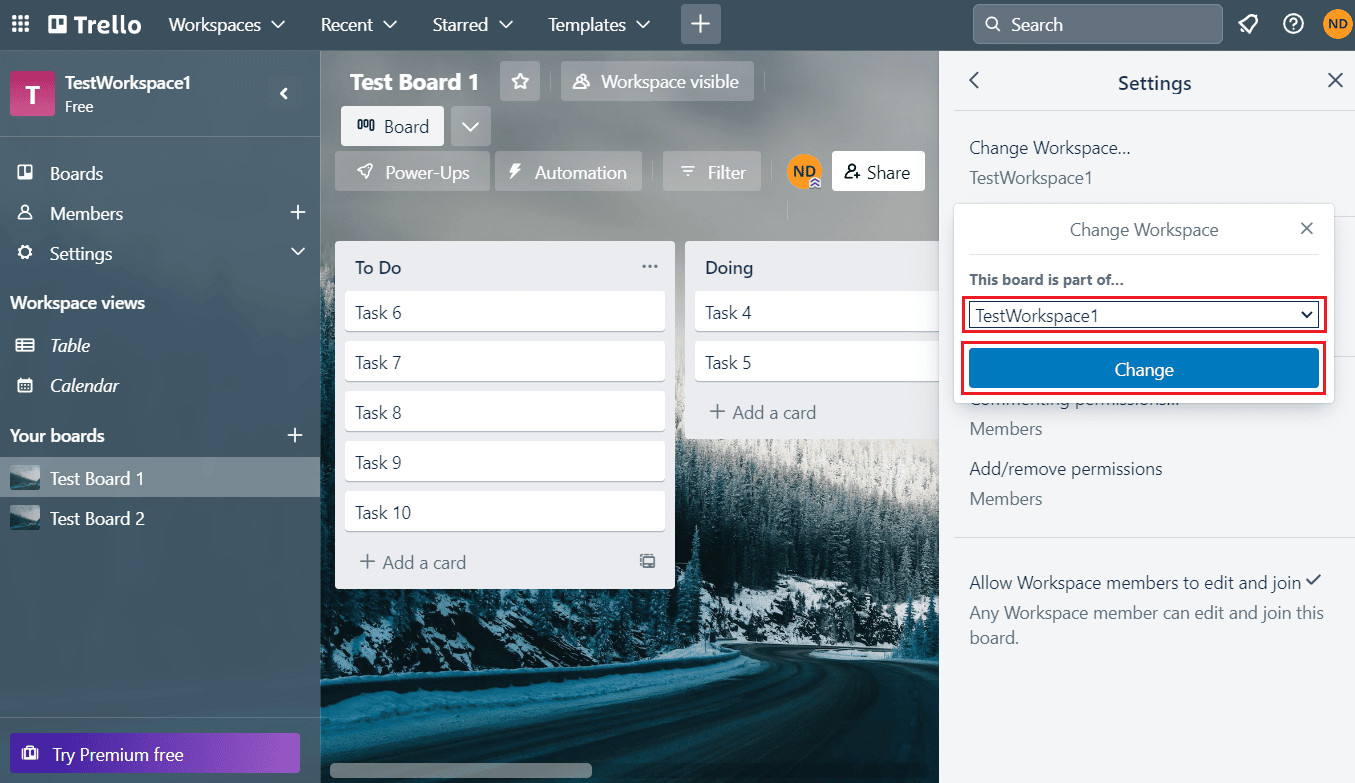The image size is (1355, 783).
Task: Create a new board with the plus icon
Action: coord(295,436)
